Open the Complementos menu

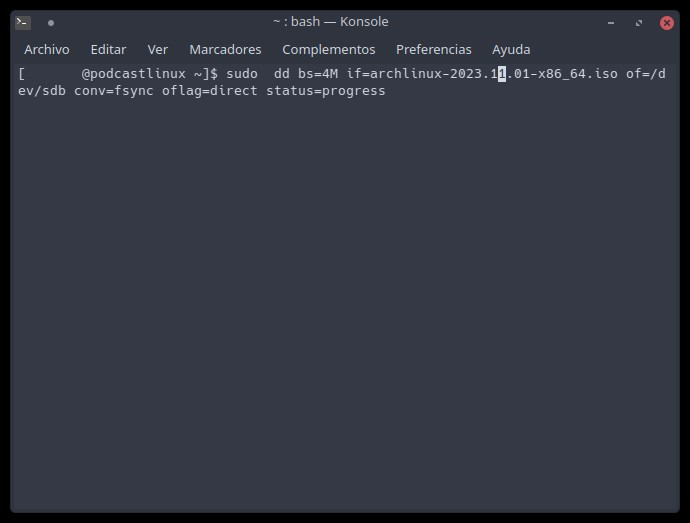coord(328,49)
